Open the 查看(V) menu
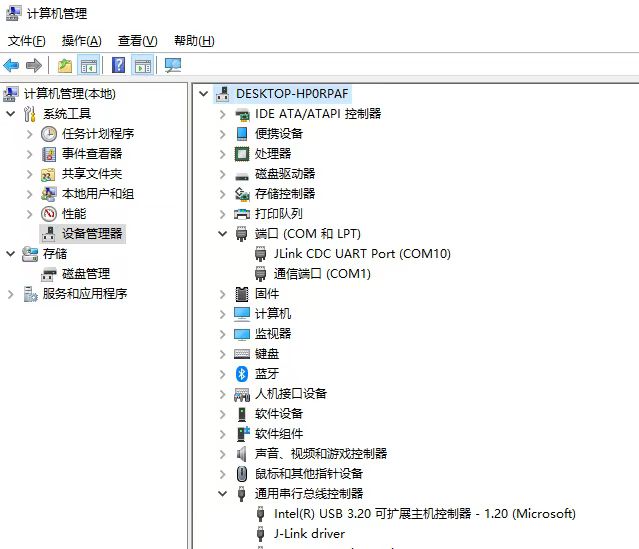The width and height of the screenshot is (639, 549). point(137,41)
